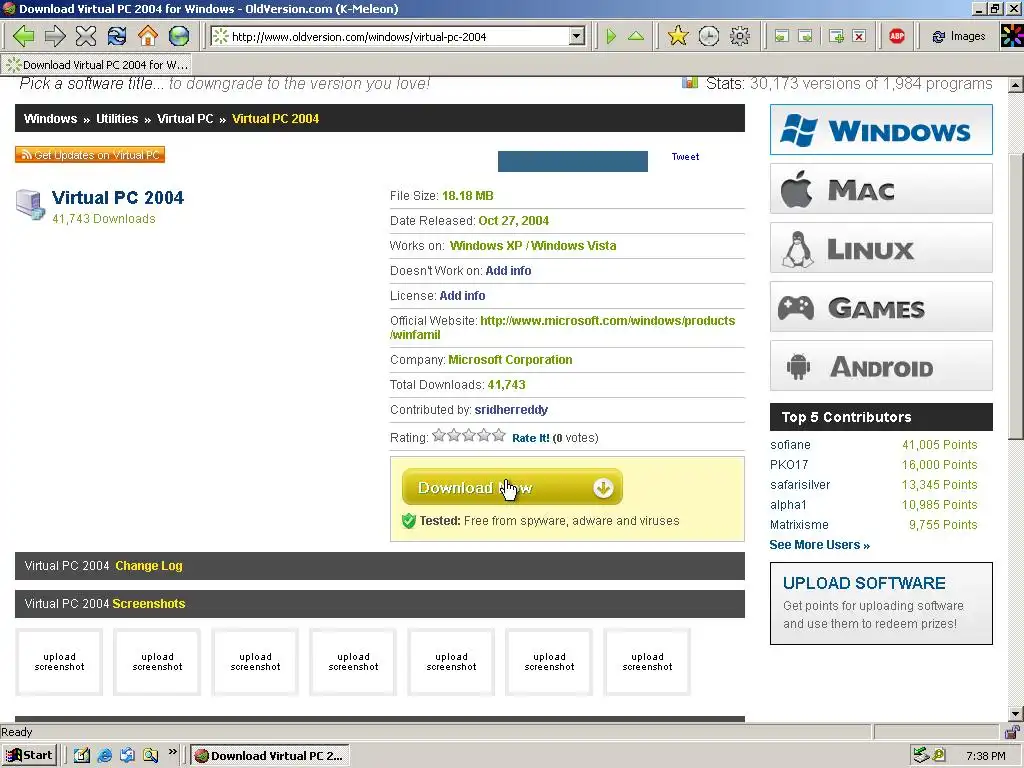Screen dimensions: 1024x768
Task: Open the Outlook Express quick launch icon
Action: [x=127, y=756]
